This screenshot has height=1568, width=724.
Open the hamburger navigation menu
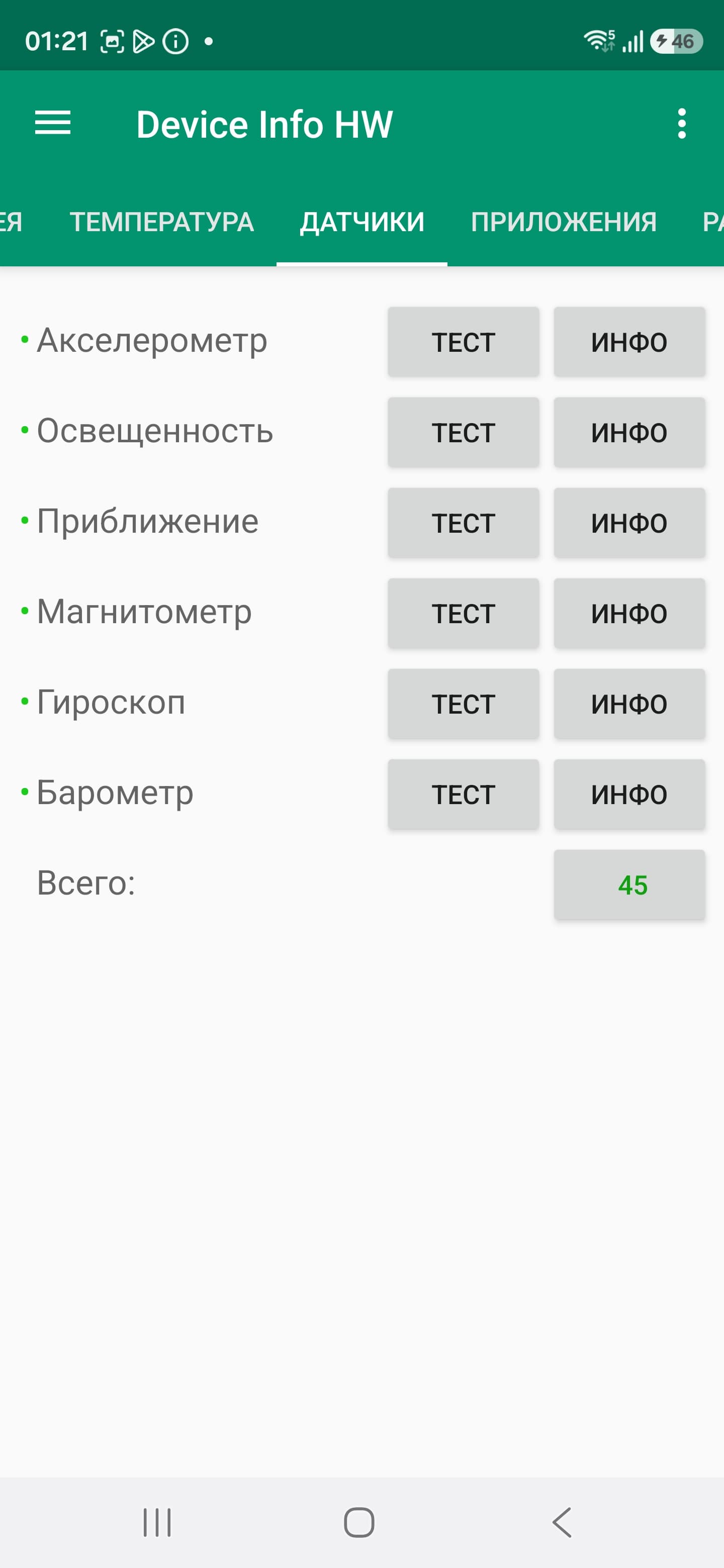point(53,124)
